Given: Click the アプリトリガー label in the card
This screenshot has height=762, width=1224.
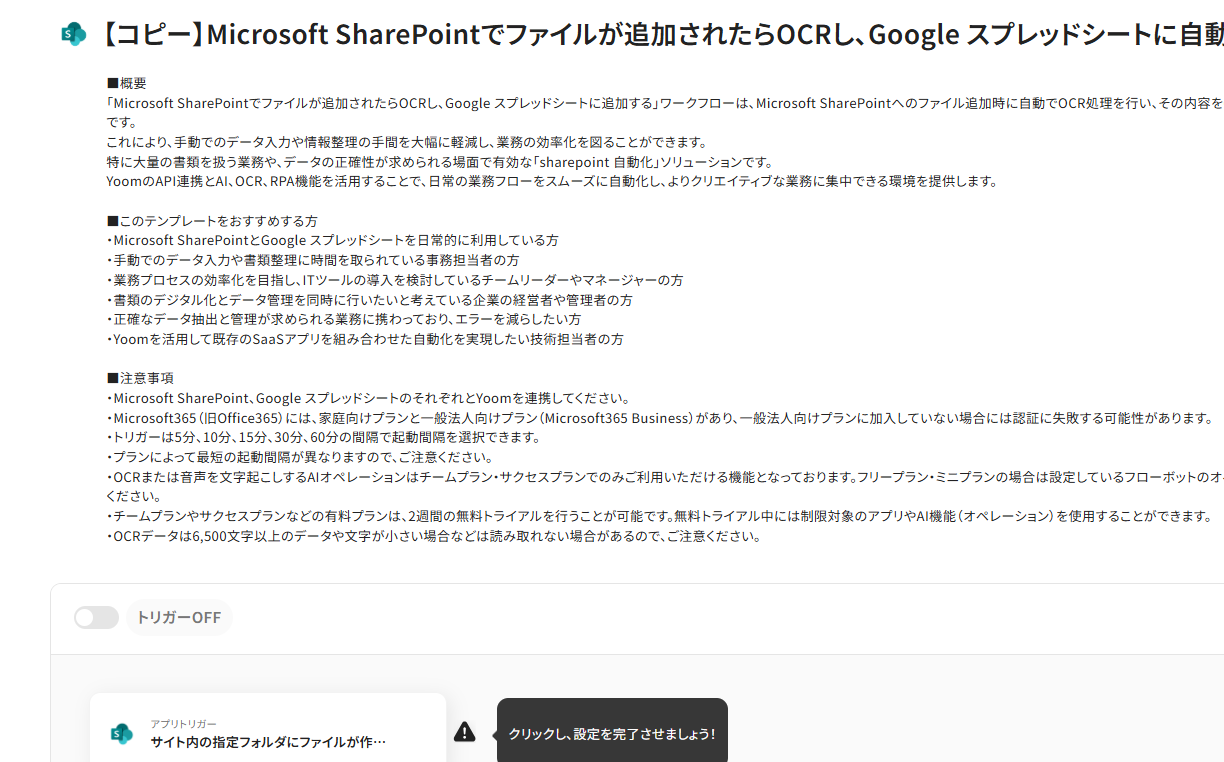Looking at the screenshot, I should (x=183, y=723).
